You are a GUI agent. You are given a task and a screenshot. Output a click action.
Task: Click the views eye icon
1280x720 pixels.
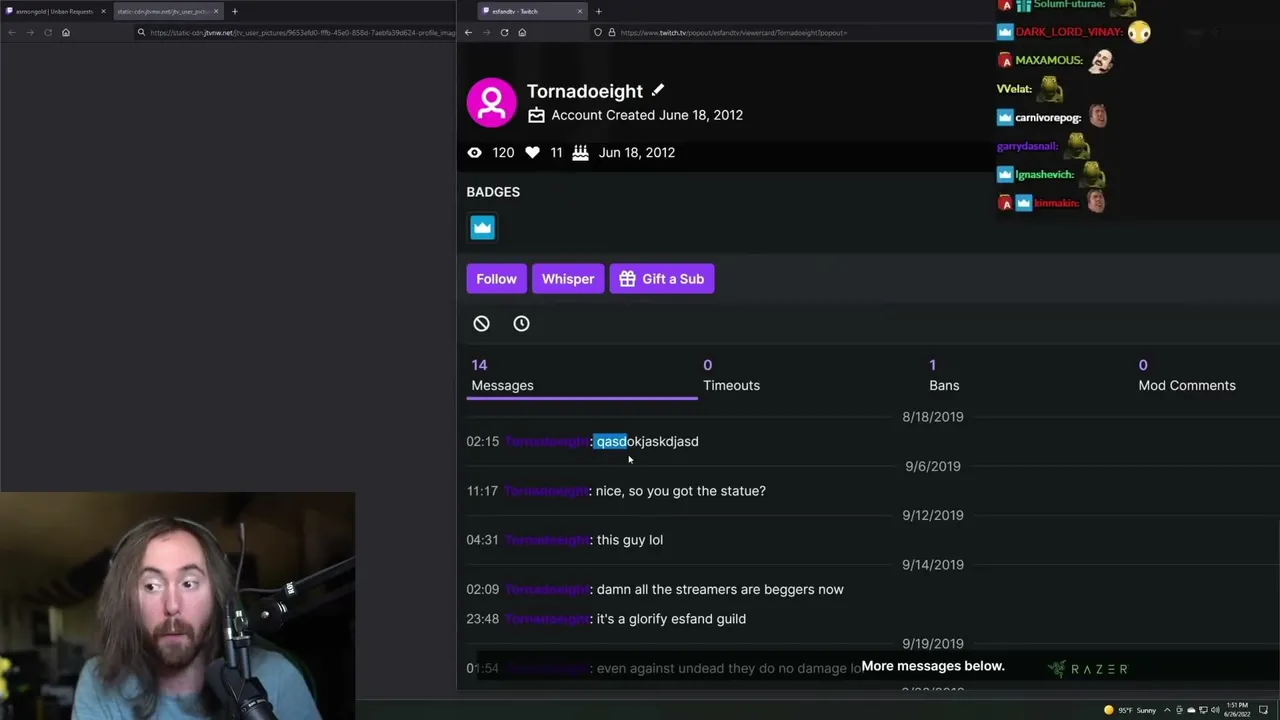[x=474, y=152]
